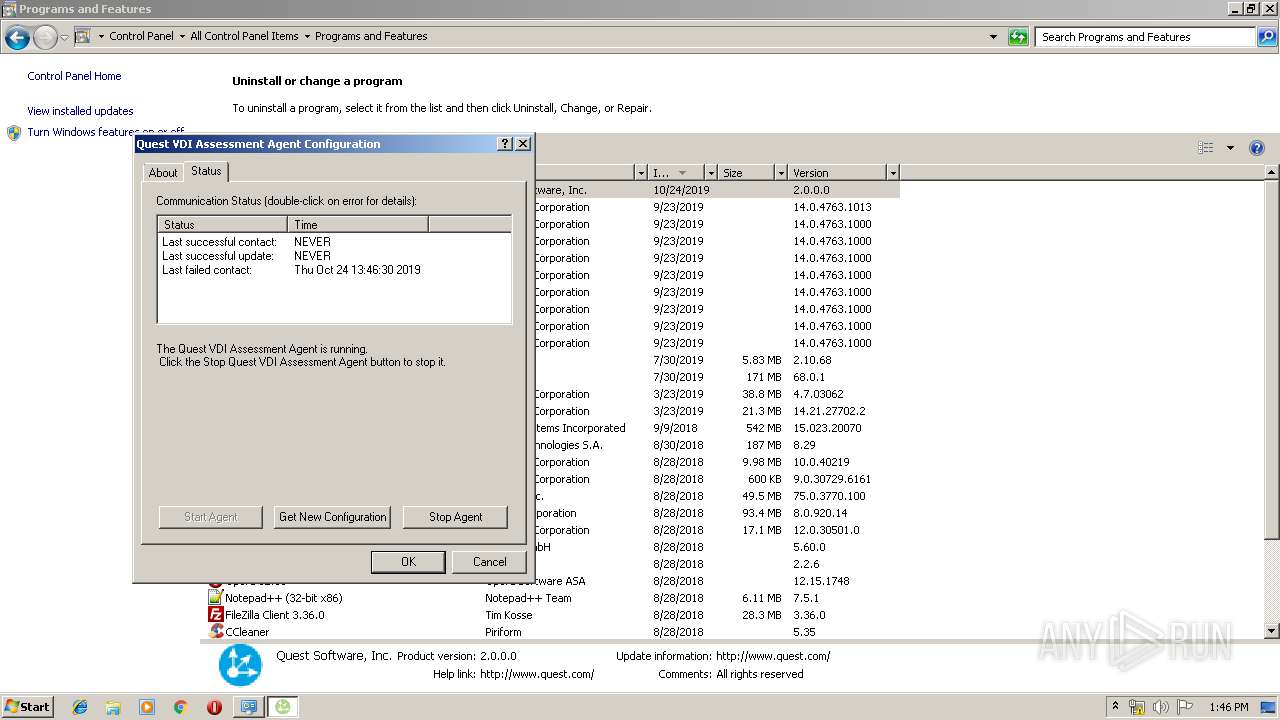Open Windows Explorer folder taskbar icon
Image resolution: width=1280 pixels, height=720 pixels.
point(113,707)
